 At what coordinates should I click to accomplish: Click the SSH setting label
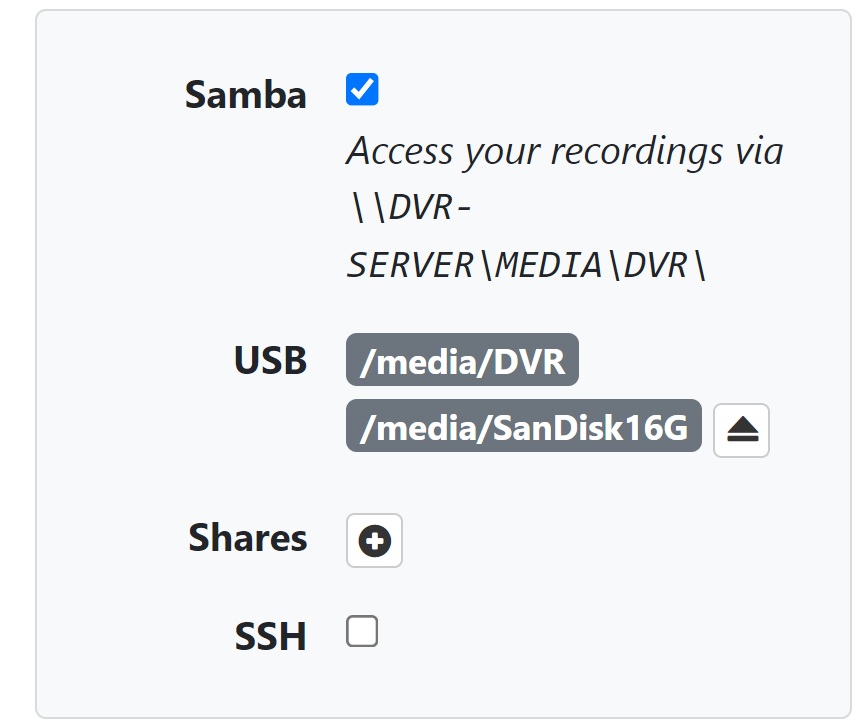[270, 637]
